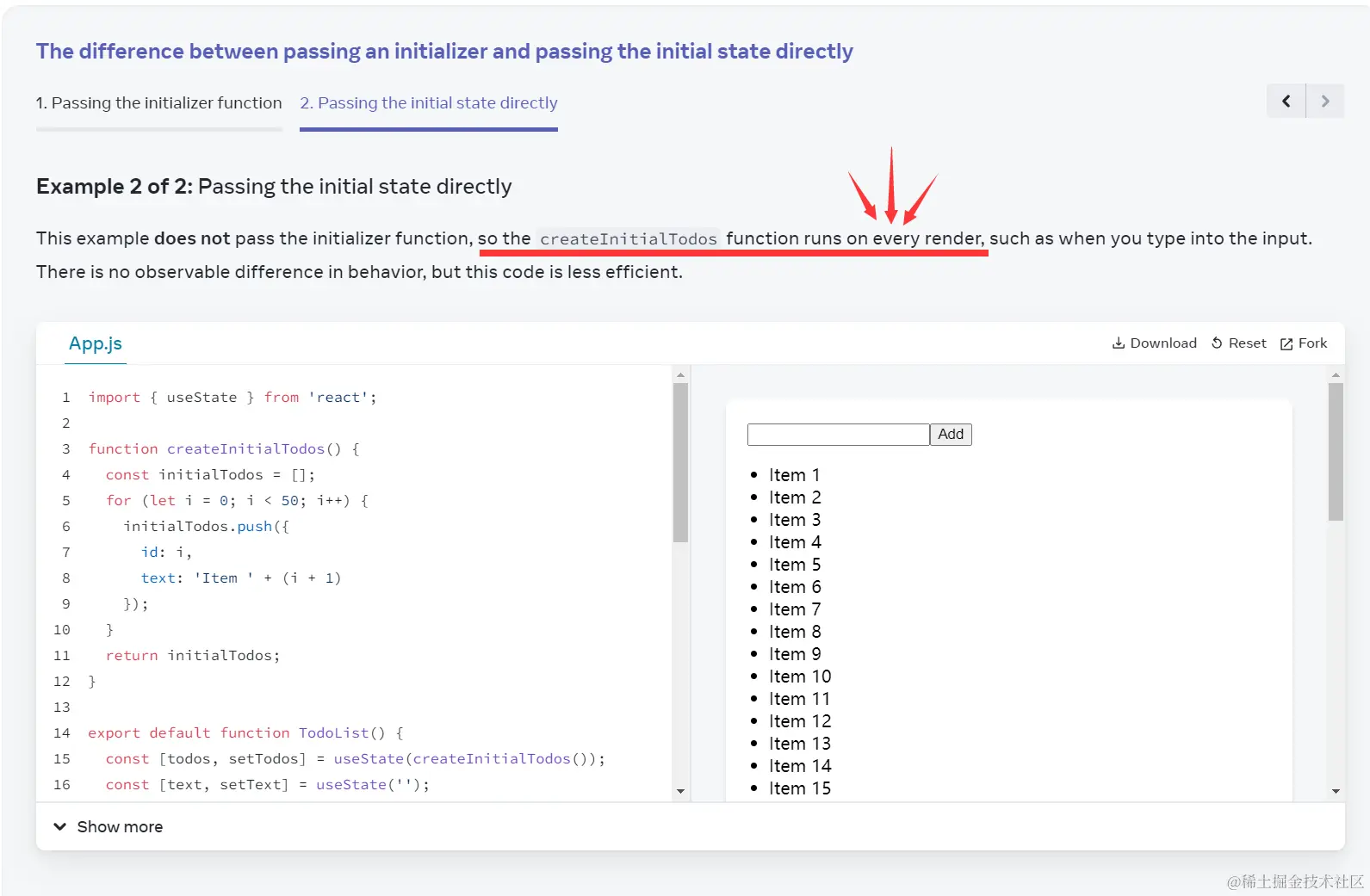Click 'Item 9' in the list
Viewport: 1370px width, 896px height.
click(x=795, y=654)
